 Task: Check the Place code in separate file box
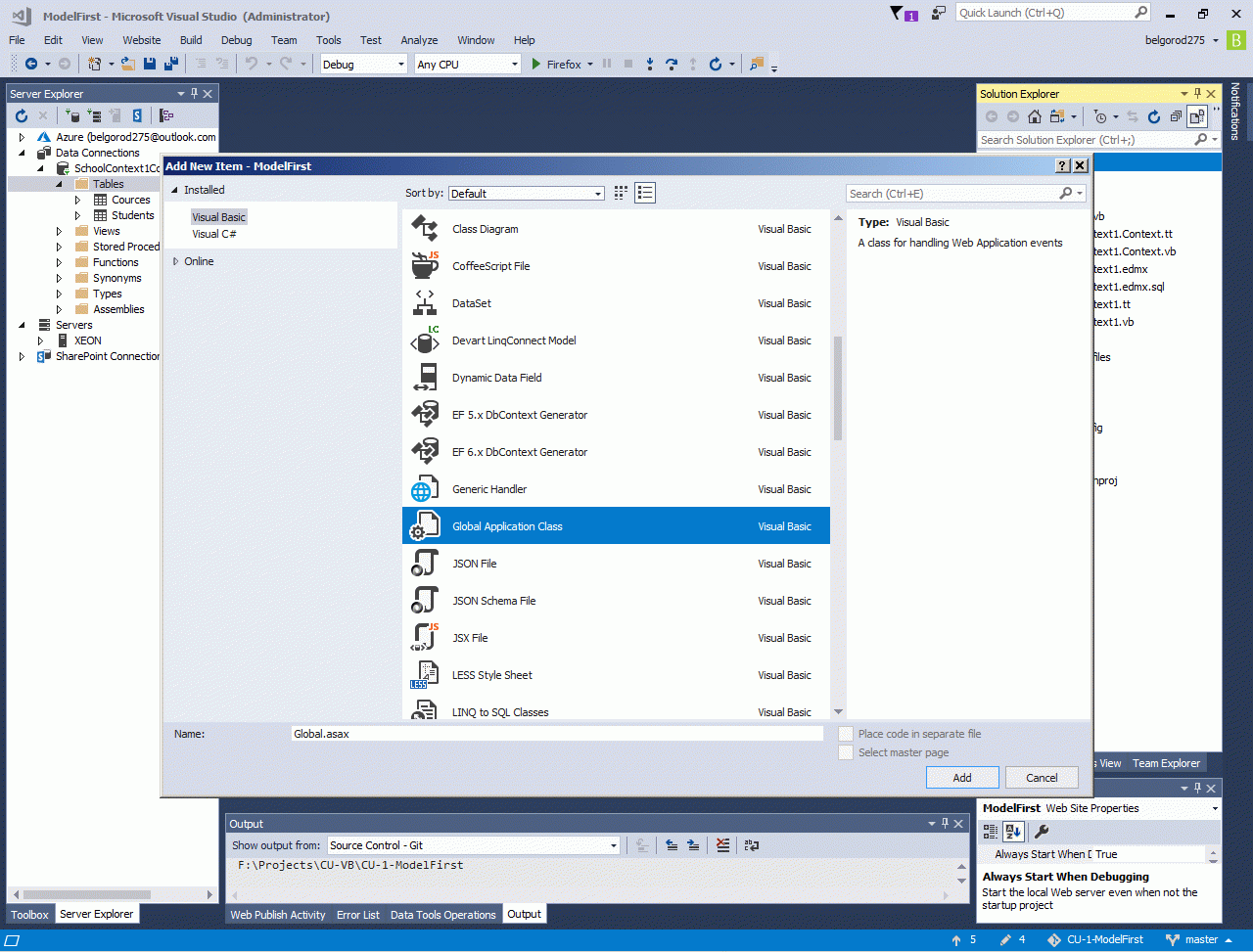(846, 734)
